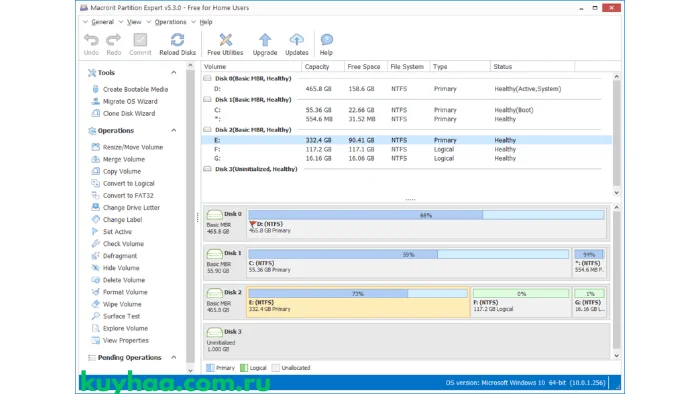
Task: Click Merge Volume icon
Action: (95, 159)
